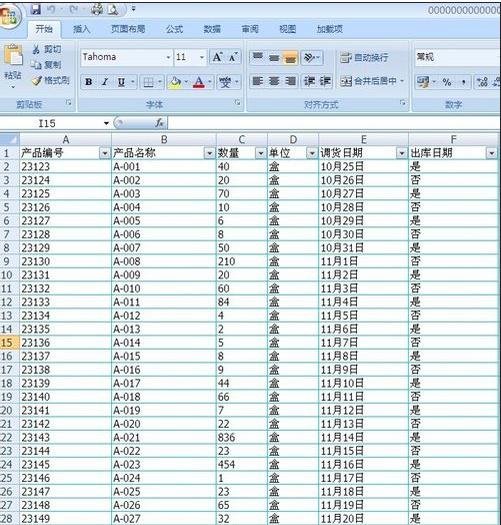Apply yellow fill color bucket
The width and height of the screenshot is (501, 525).
(x=175, y=82)
